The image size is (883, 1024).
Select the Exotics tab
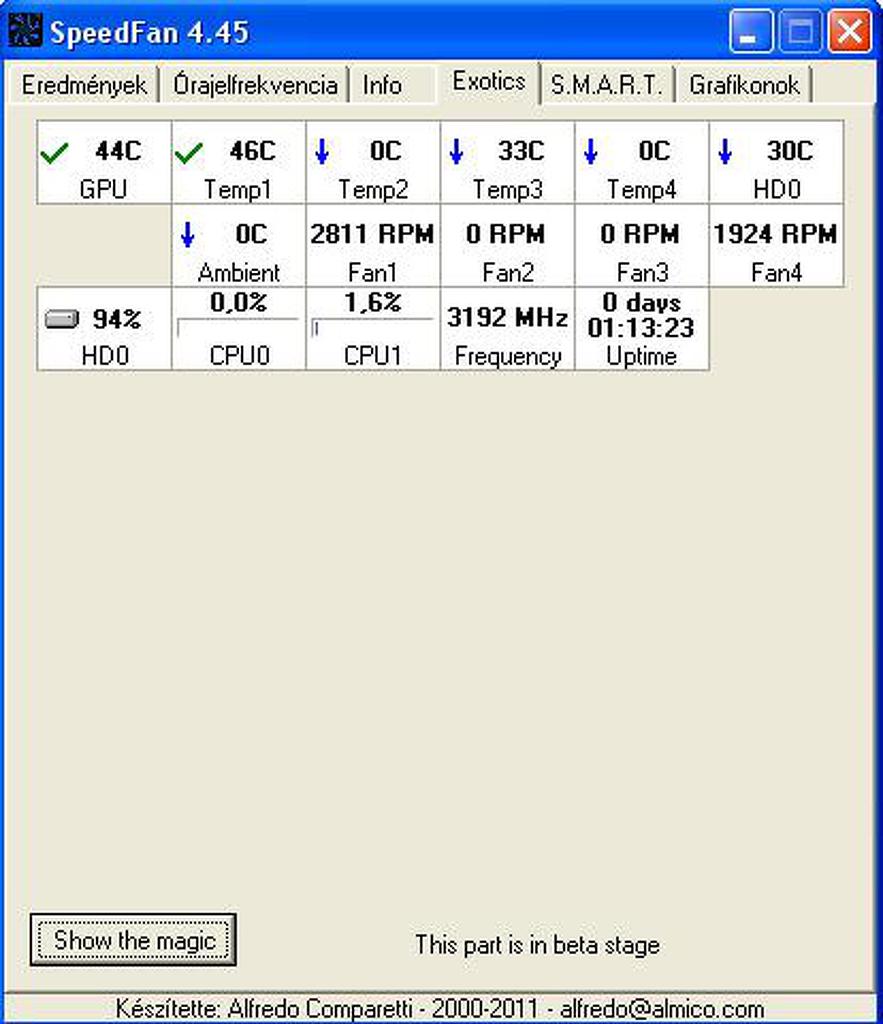click(489, 82)
